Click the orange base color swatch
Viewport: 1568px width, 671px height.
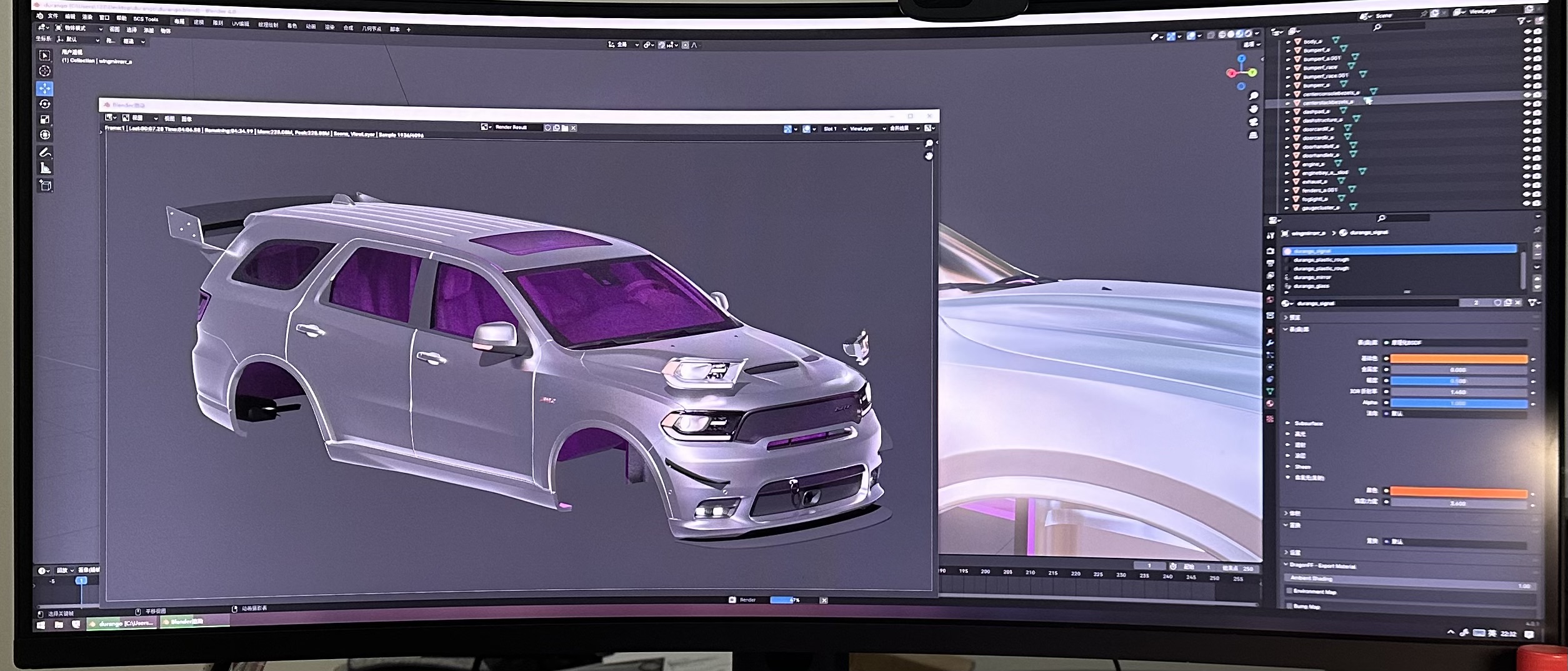(x=1458, y=359)
